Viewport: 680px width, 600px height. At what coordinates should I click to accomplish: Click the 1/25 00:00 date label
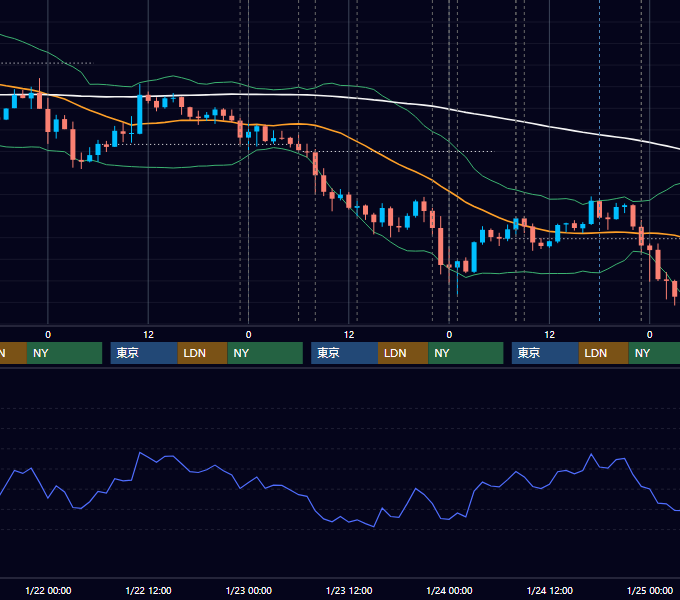tap(650, 590)
